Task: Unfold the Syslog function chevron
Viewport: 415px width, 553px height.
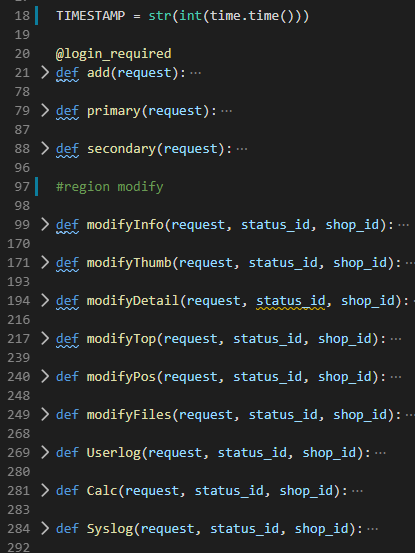Action: point(45,529)
